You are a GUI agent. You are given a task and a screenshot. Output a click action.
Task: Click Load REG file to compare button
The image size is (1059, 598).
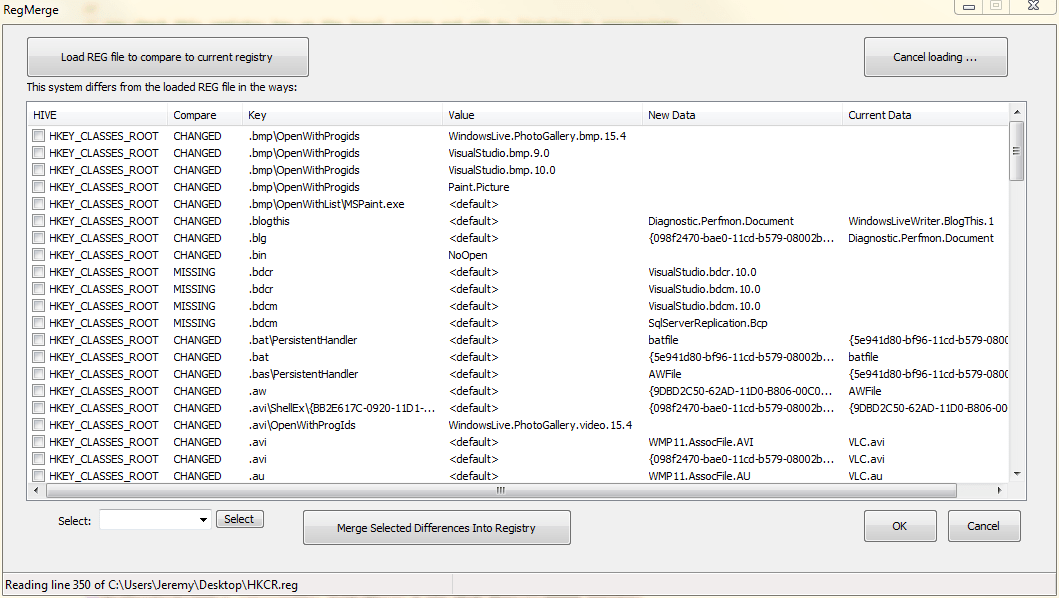click(x=167, y=56)
